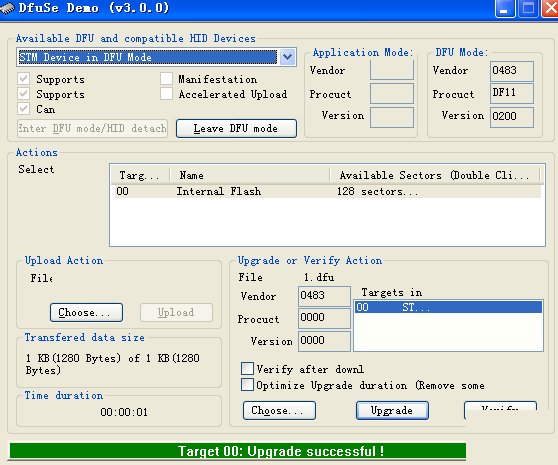Image resolution: width=558 pixels, height=465 pixels.
Task: Click Upgrade file Product field 0000
Action: point(324,318)
